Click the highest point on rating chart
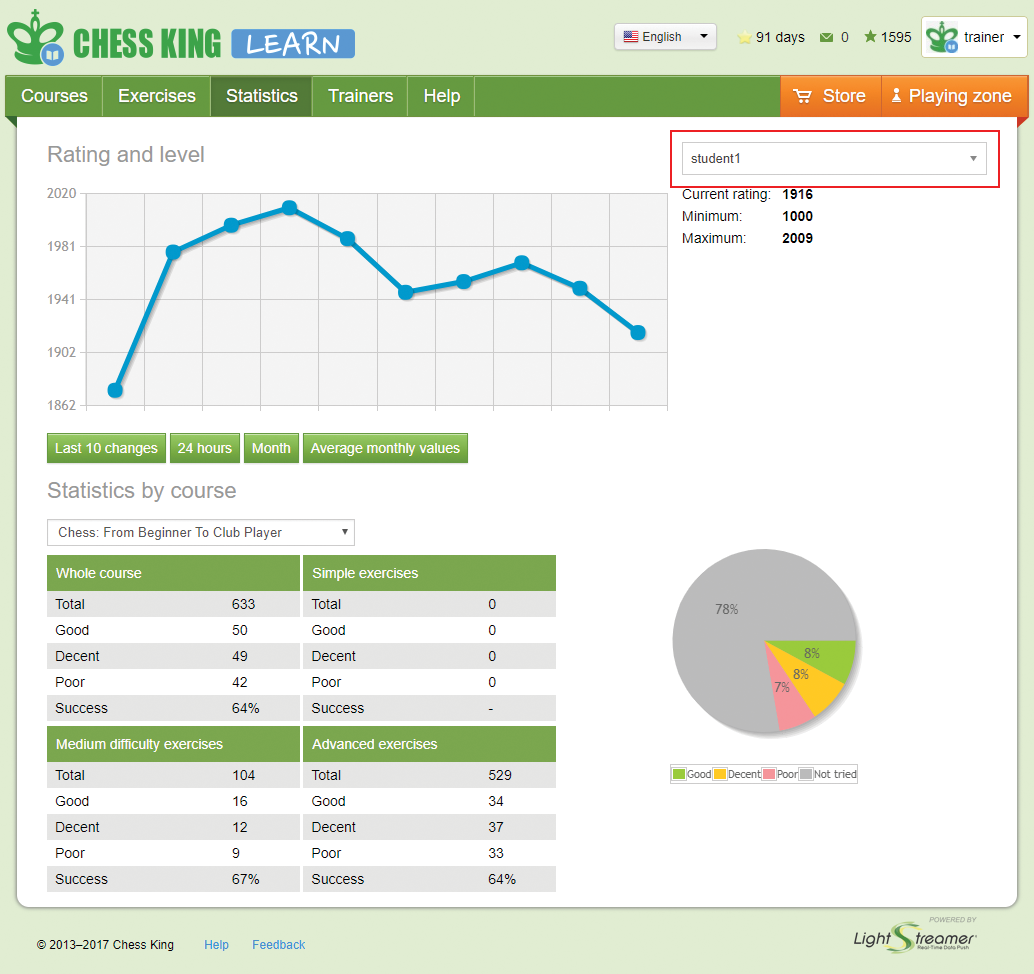 289,208
